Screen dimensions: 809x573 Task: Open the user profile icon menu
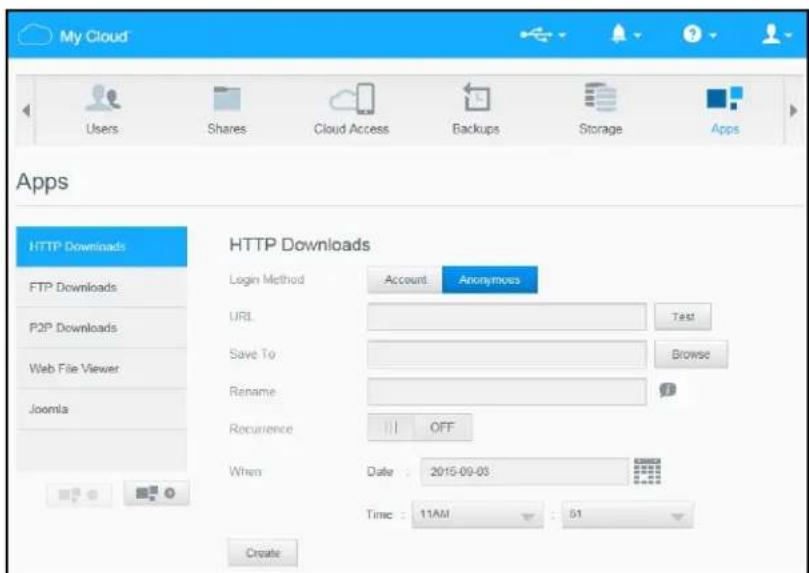click(x=776, y=35)
